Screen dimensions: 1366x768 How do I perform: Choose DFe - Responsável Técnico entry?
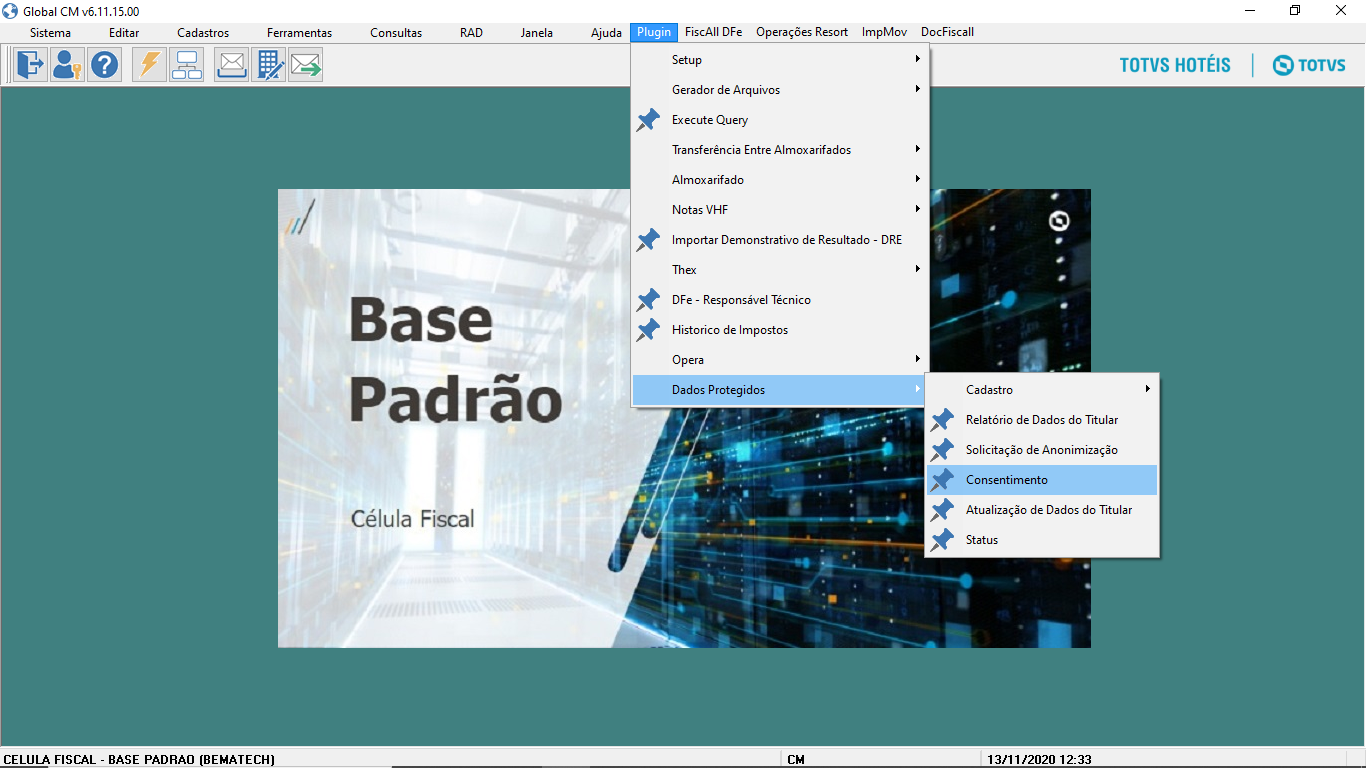tap(780, 300)
